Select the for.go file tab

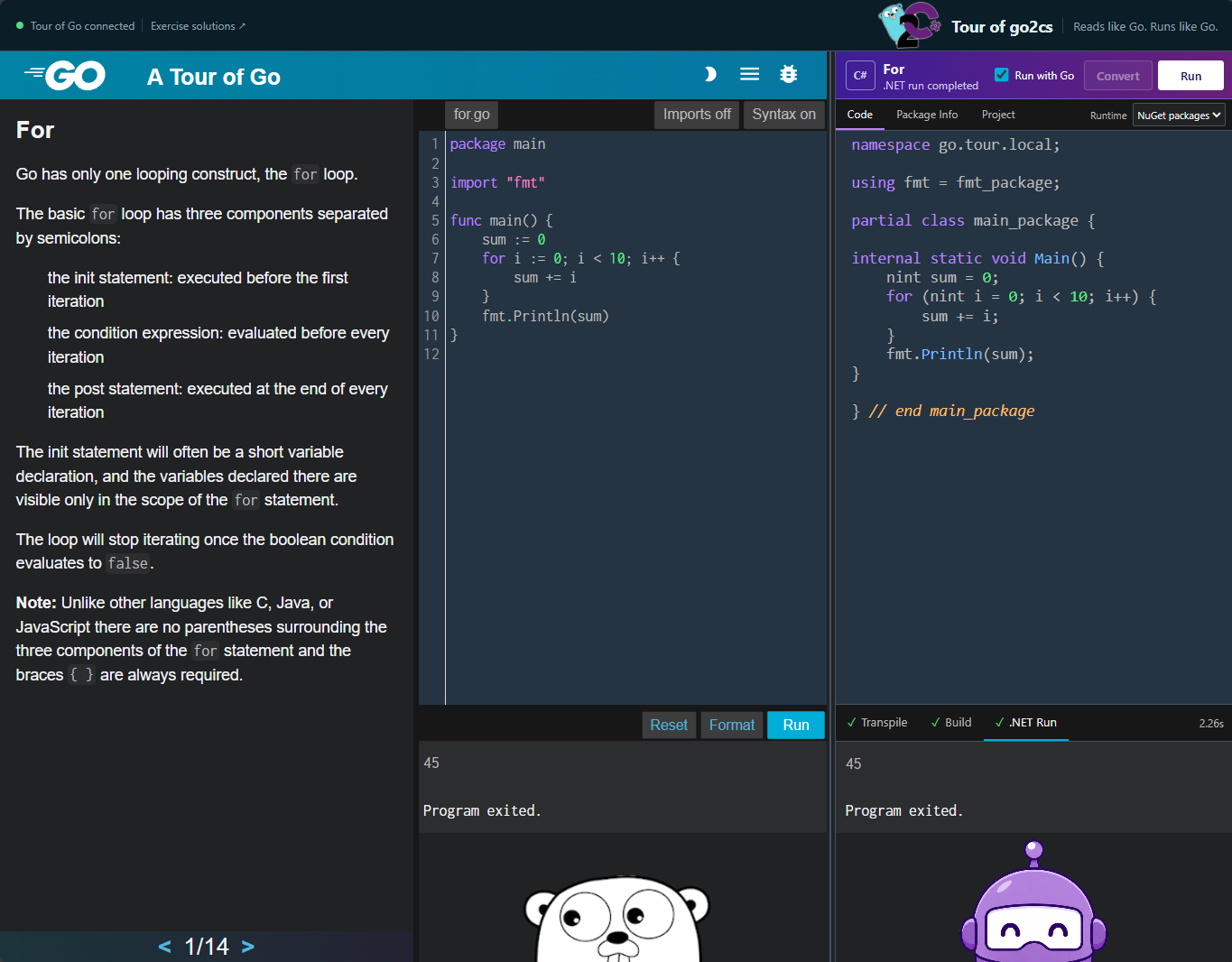pyautogui.click(x=472, y=115)
